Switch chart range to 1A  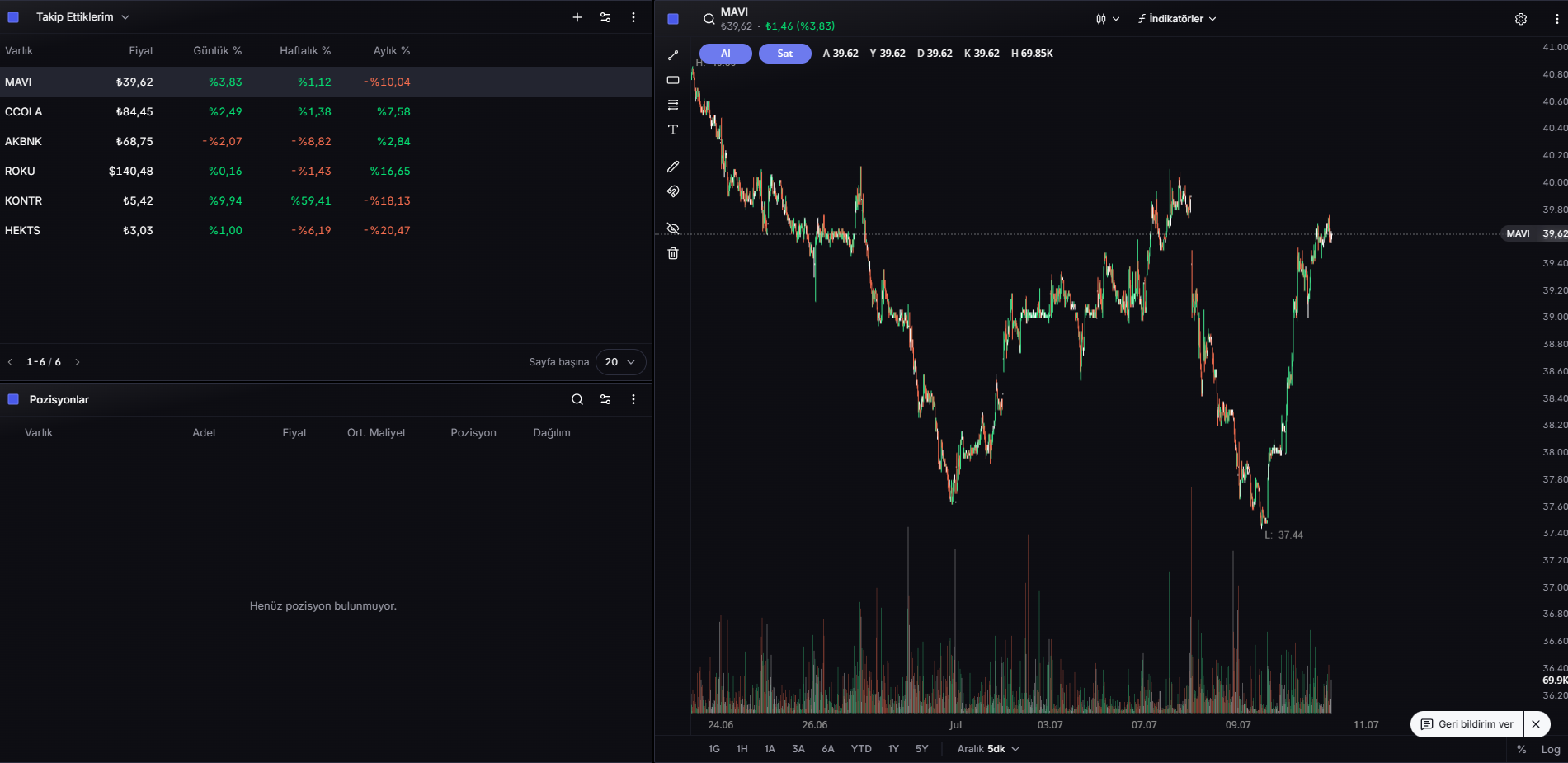pos(770,749)
